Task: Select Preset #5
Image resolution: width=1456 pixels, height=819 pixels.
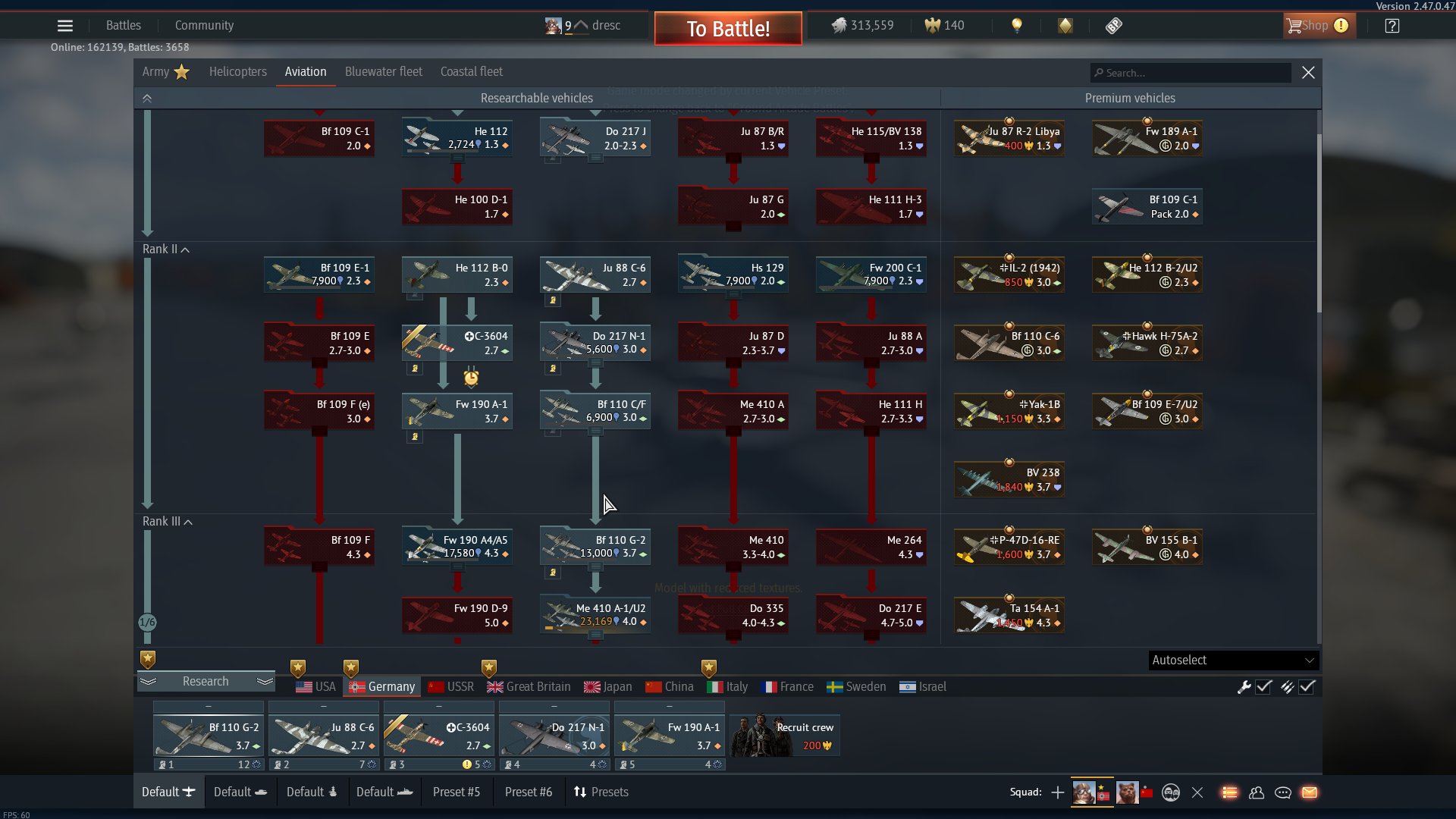Action: click(x=457, y=792)
